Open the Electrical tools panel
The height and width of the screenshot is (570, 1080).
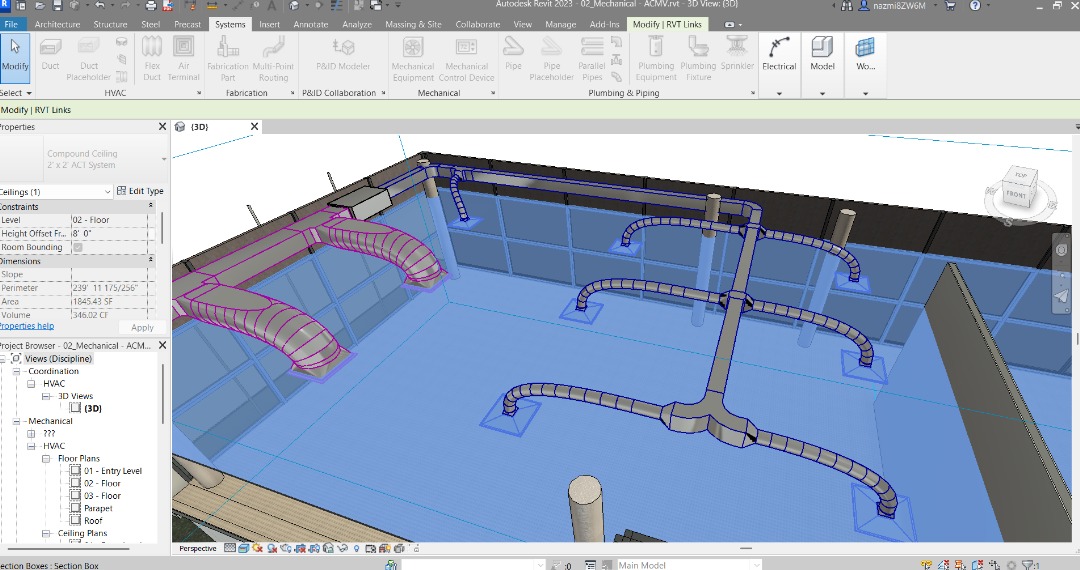(779, 65)
